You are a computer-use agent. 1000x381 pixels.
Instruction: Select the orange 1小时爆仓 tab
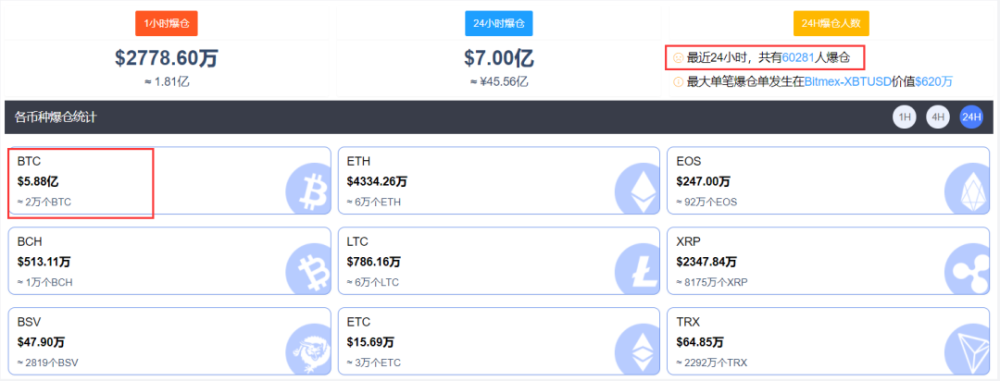pos(166,24)
